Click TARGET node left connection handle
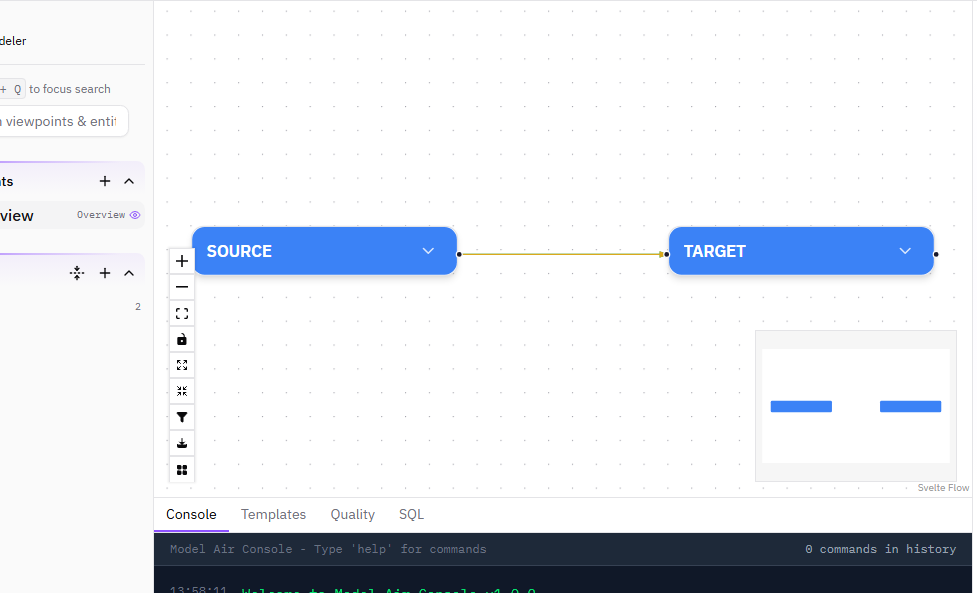This screenshot has width=977, height=593. pos(667,254)
